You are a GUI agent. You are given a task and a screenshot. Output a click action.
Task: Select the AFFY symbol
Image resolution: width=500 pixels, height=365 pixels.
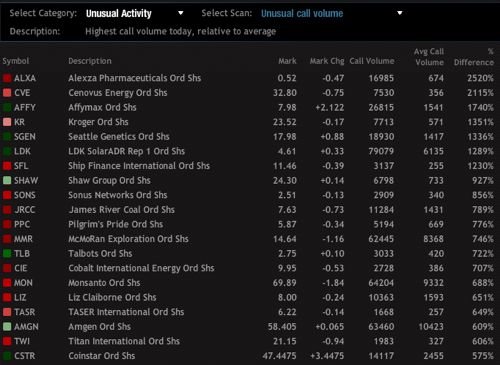point(25,107)
